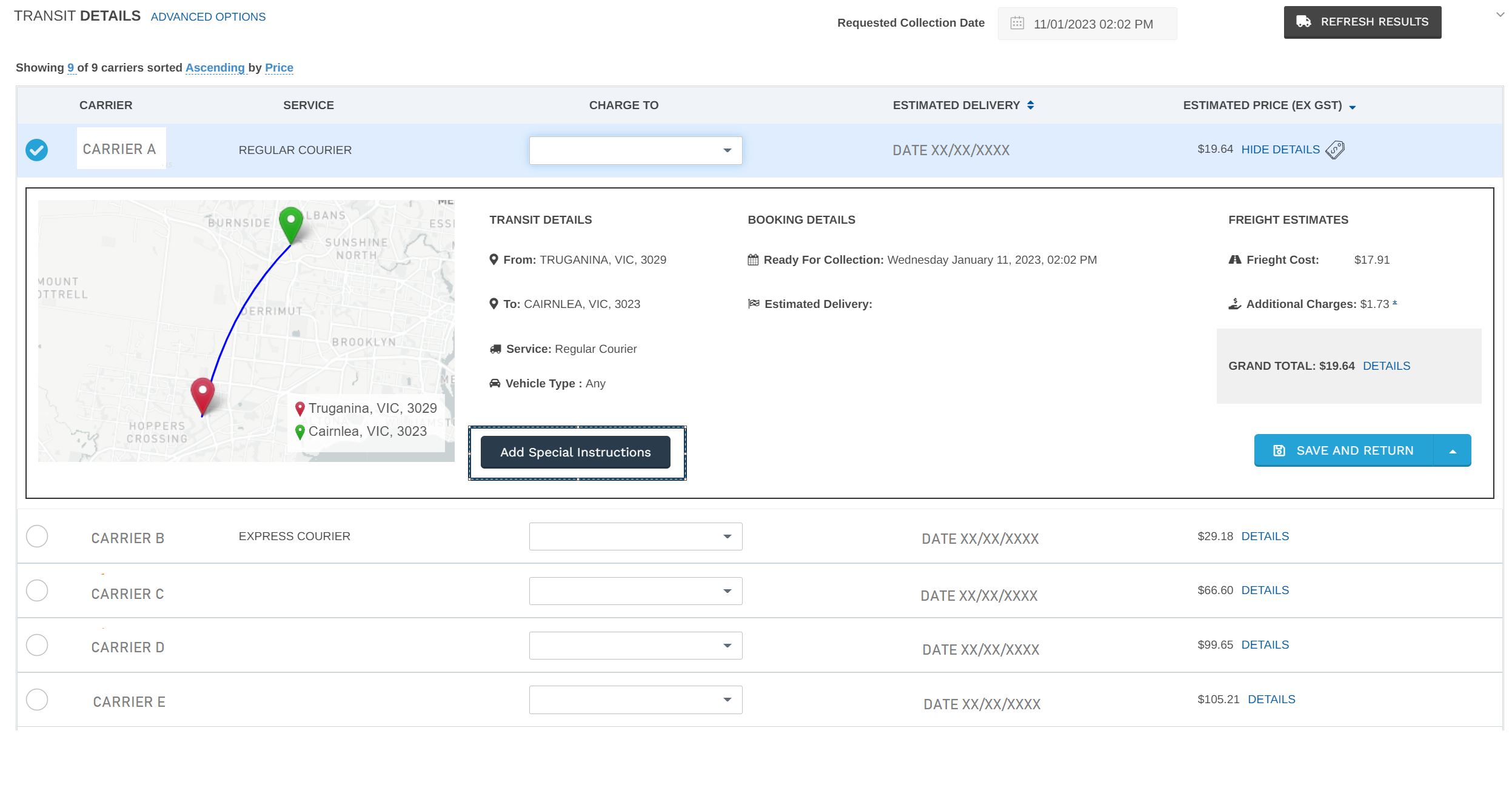This screenshot has height=802, width=1512.
Task: Click the Ascending sort order link
Action: click(x=215, y=68)
